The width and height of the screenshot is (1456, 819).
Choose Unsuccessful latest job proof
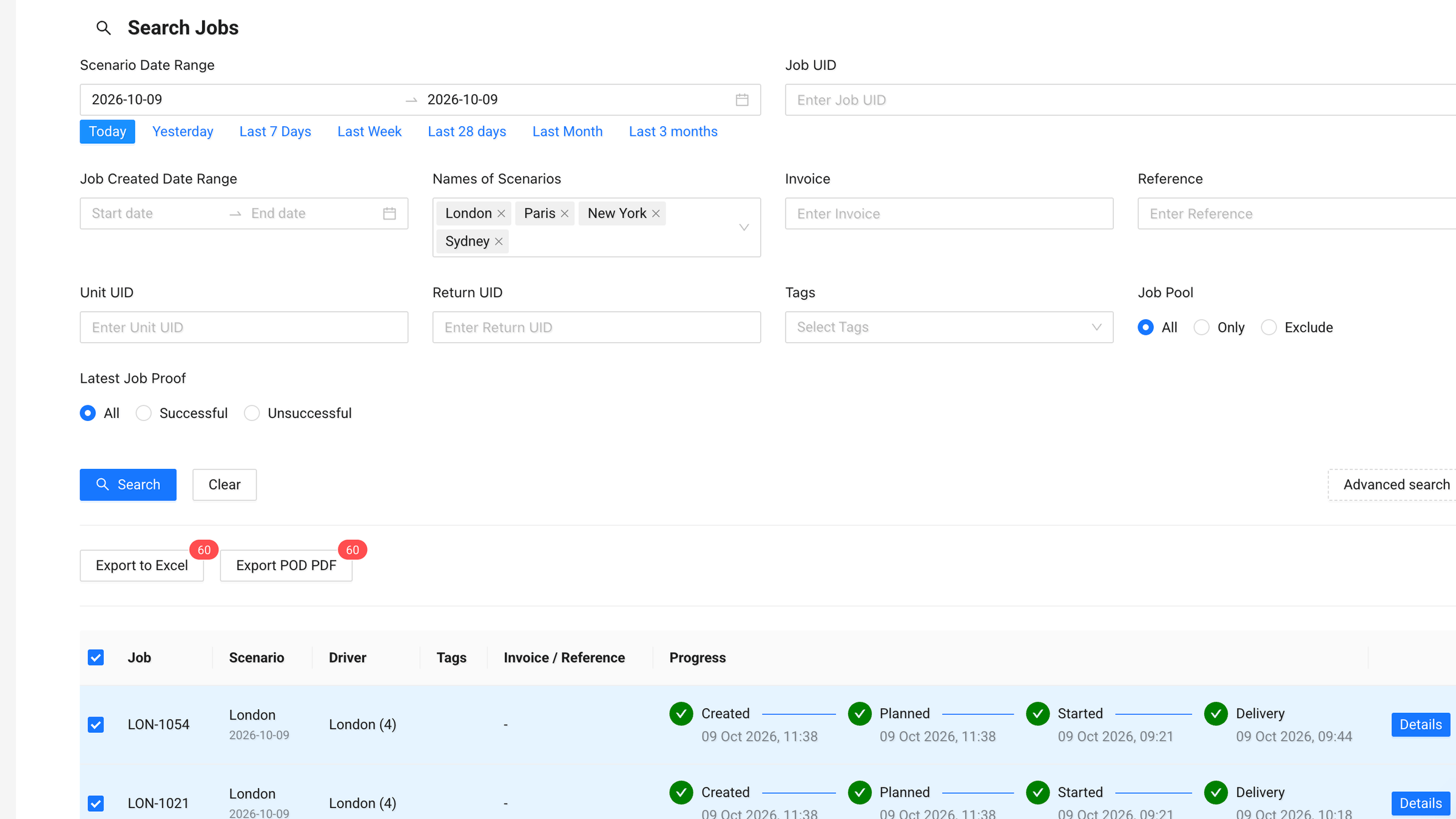252,413
